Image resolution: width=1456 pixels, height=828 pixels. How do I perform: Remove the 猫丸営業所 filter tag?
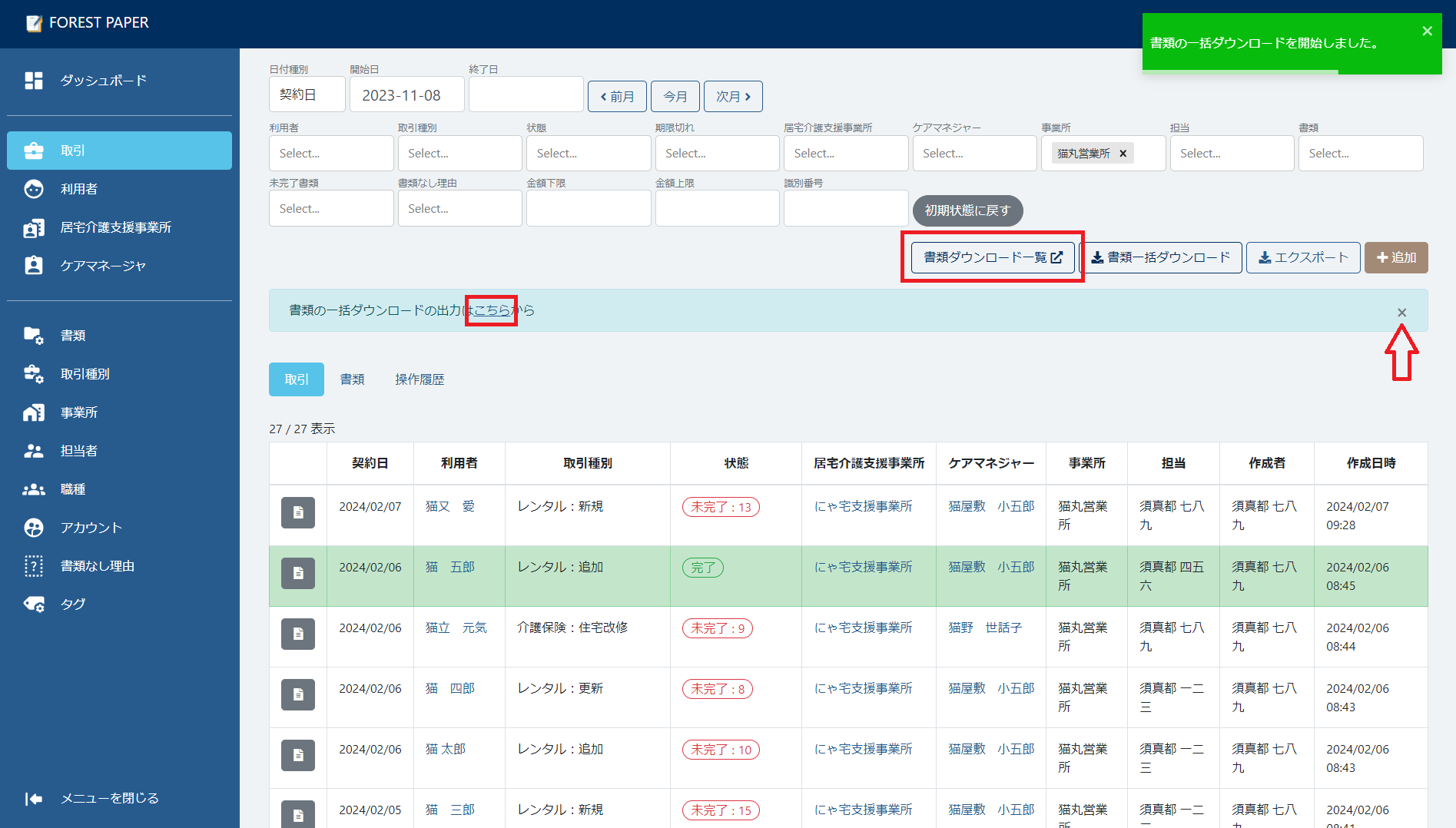1123,154
